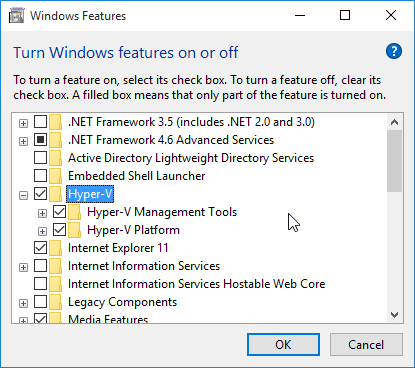Image resolution: width=415 pixels, height=368 pixels.
Task: Enable the Internet Information Services checkbox
Action: point(40,266)
